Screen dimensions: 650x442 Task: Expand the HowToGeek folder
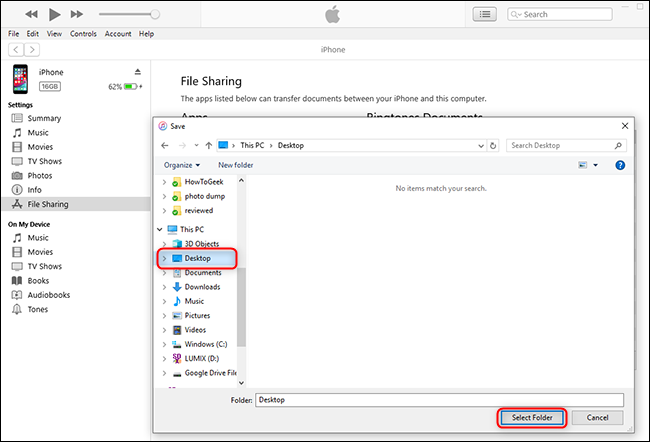[164, 182]
